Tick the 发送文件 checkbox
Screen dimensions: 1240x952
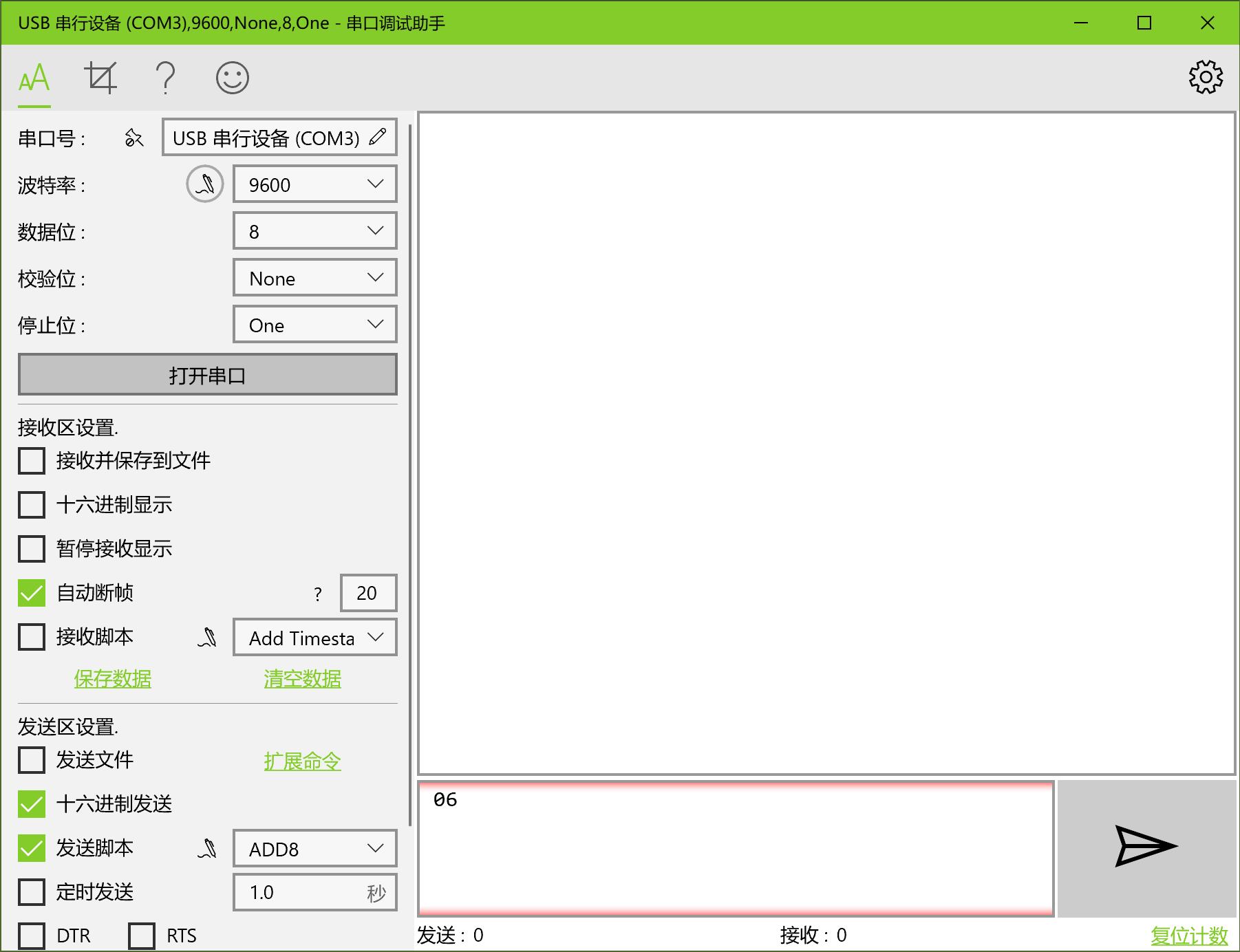[32, 760]
